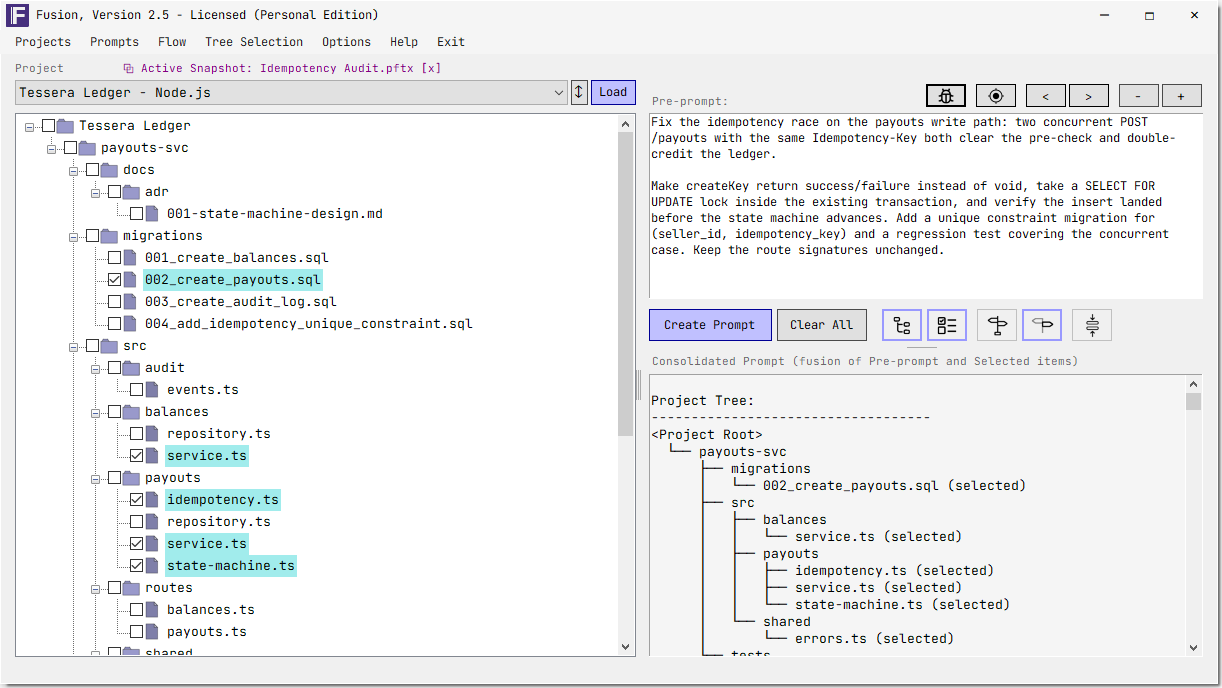Viewport: 1222px width, 688px height.
Task: Click the consolidated prompt scrollbar thumb
Action: pos(1193,402)
